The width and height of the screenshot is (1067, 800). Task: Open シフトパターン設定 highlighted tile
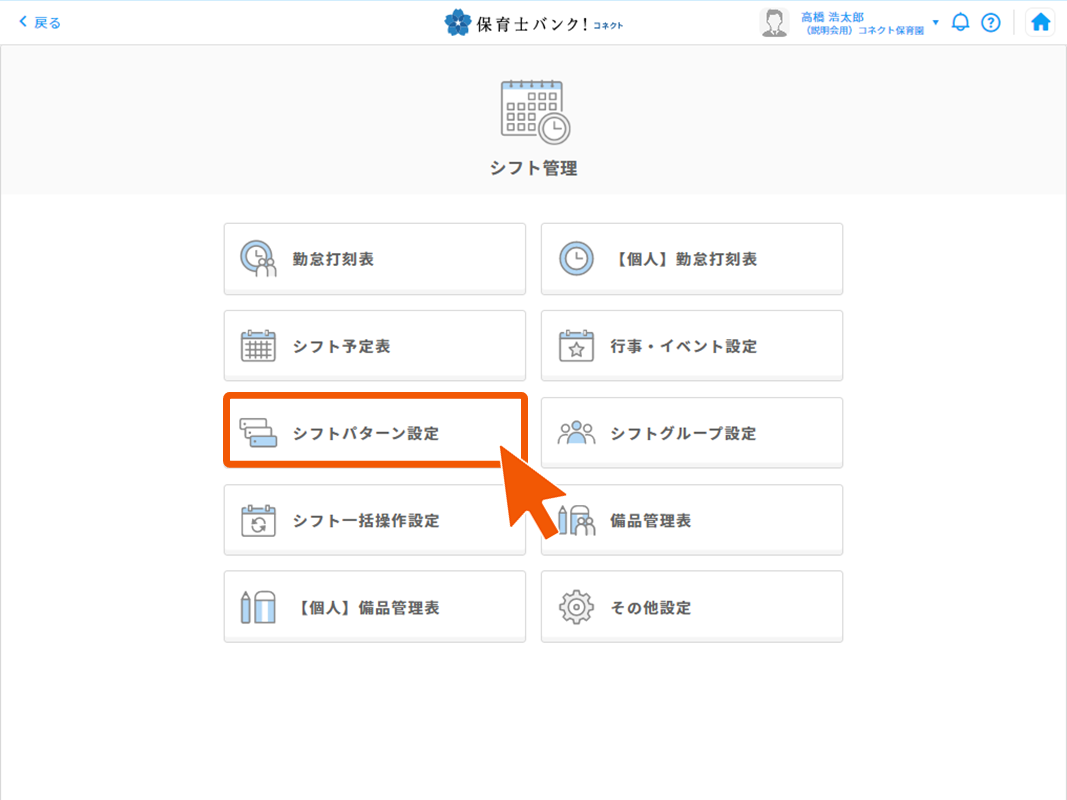click(x=374, y=431)
